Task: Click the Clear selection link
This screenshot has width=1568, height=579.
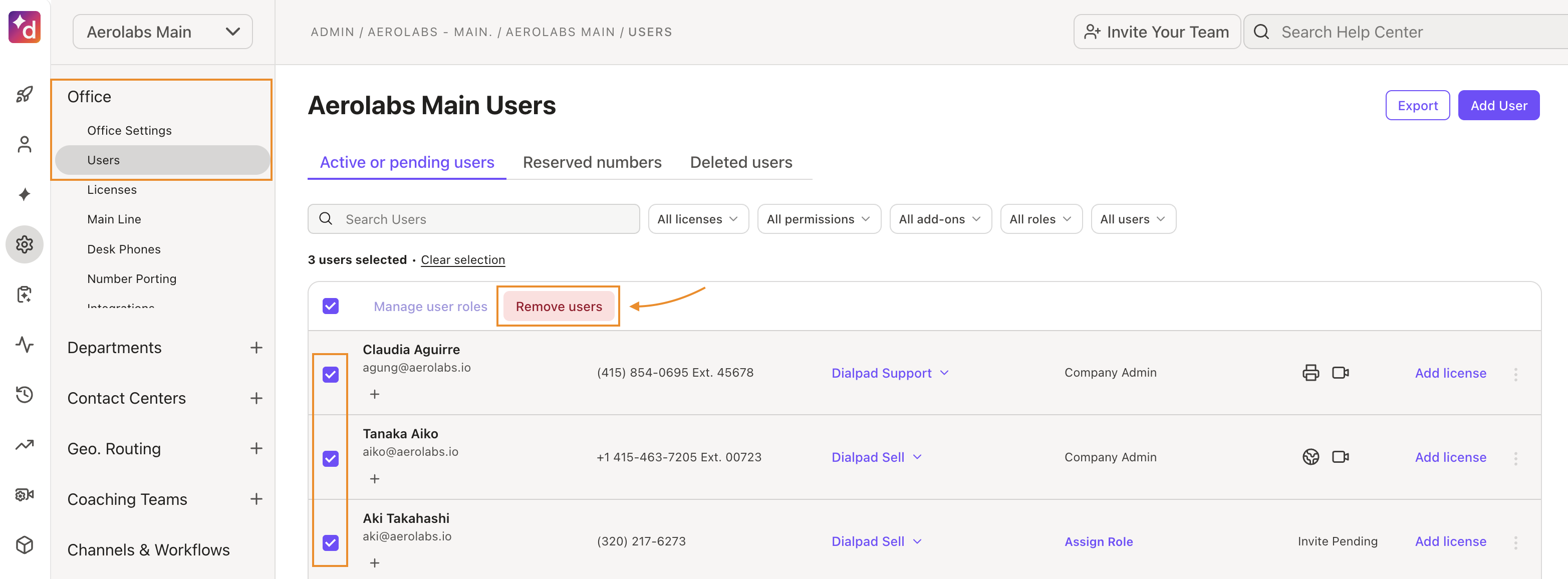Action: click(x=462, y=260)
